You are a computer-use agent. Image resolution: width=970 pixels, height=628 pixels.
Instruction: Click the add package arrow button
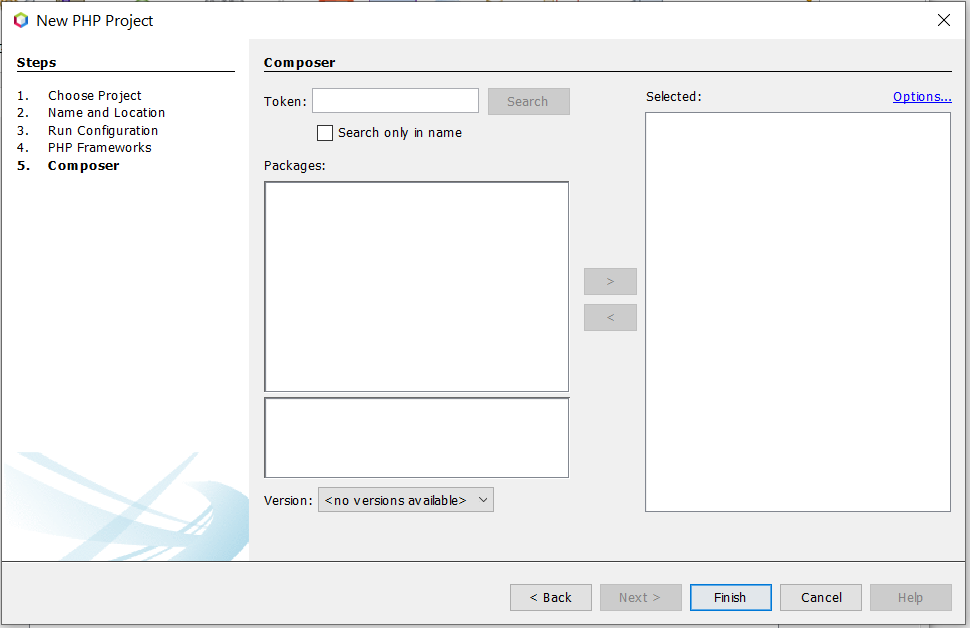(610, 282)
